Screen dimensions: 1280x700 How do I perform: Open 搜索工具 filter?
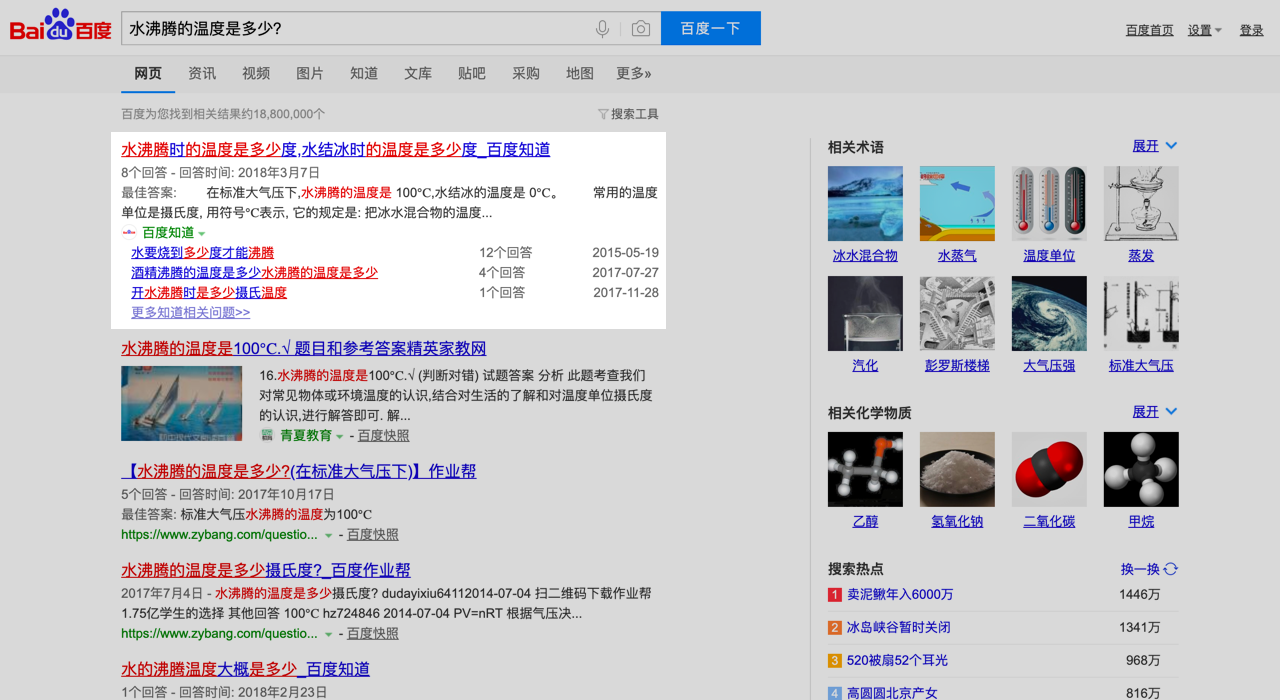628,114
